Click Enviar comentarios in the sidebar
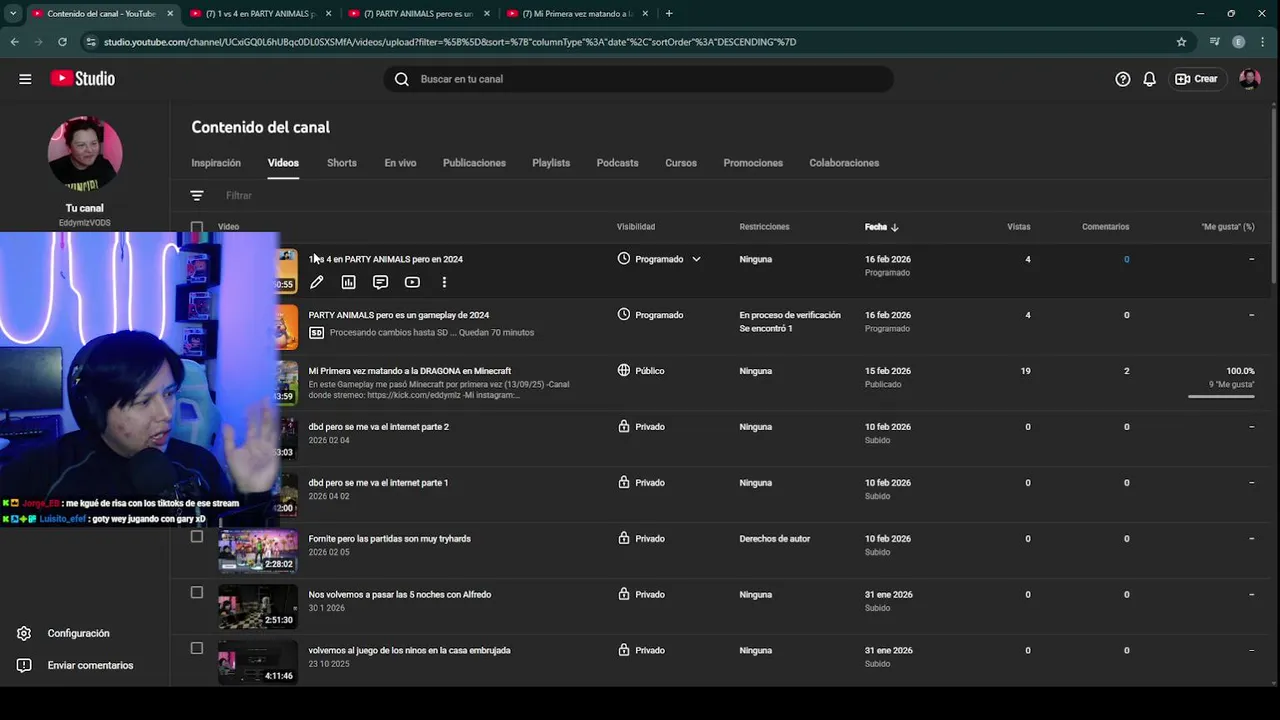Screen dimensions: 1280x720 [90, 665]
